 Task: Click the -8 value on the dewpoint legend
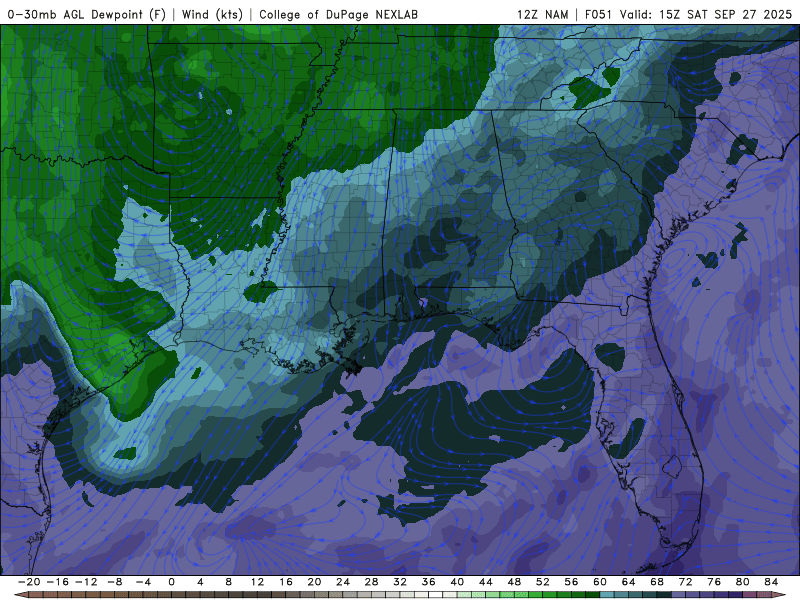(114, 582)
